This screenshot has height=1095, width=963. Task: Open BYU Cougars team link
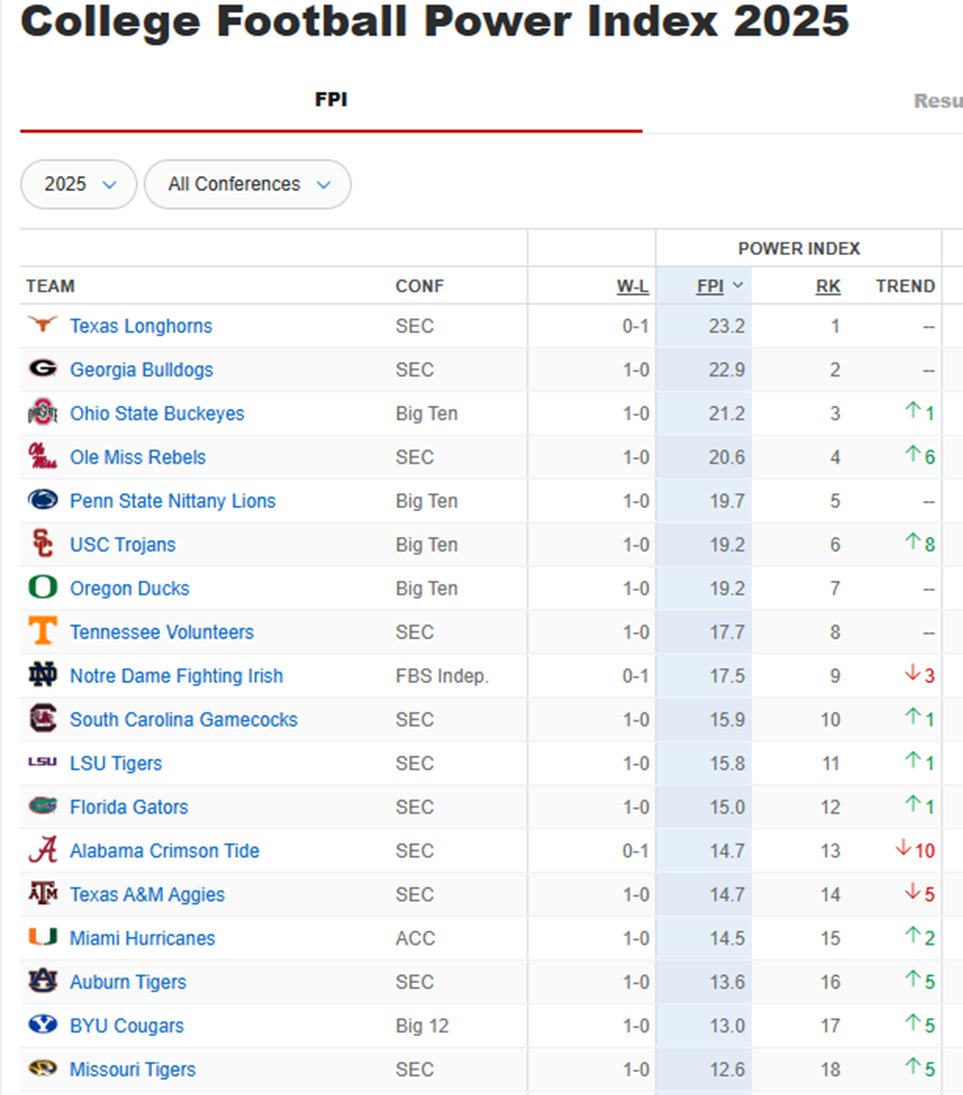(126, 1026)
